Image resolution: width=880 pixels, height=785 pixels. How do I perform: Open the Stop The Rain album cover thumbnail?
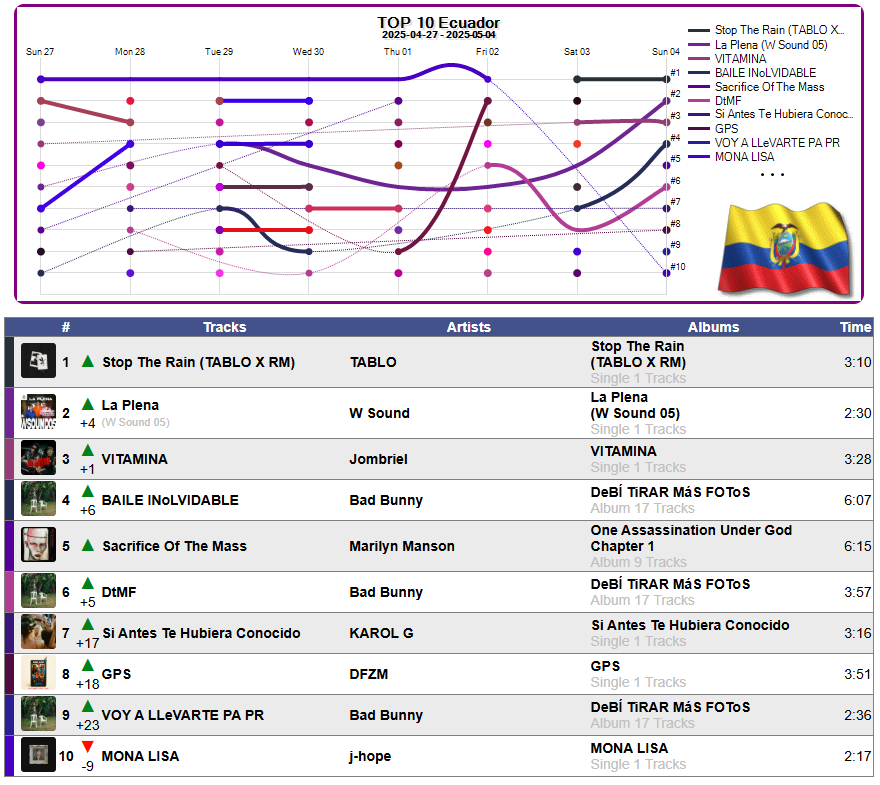coord(38,360)
